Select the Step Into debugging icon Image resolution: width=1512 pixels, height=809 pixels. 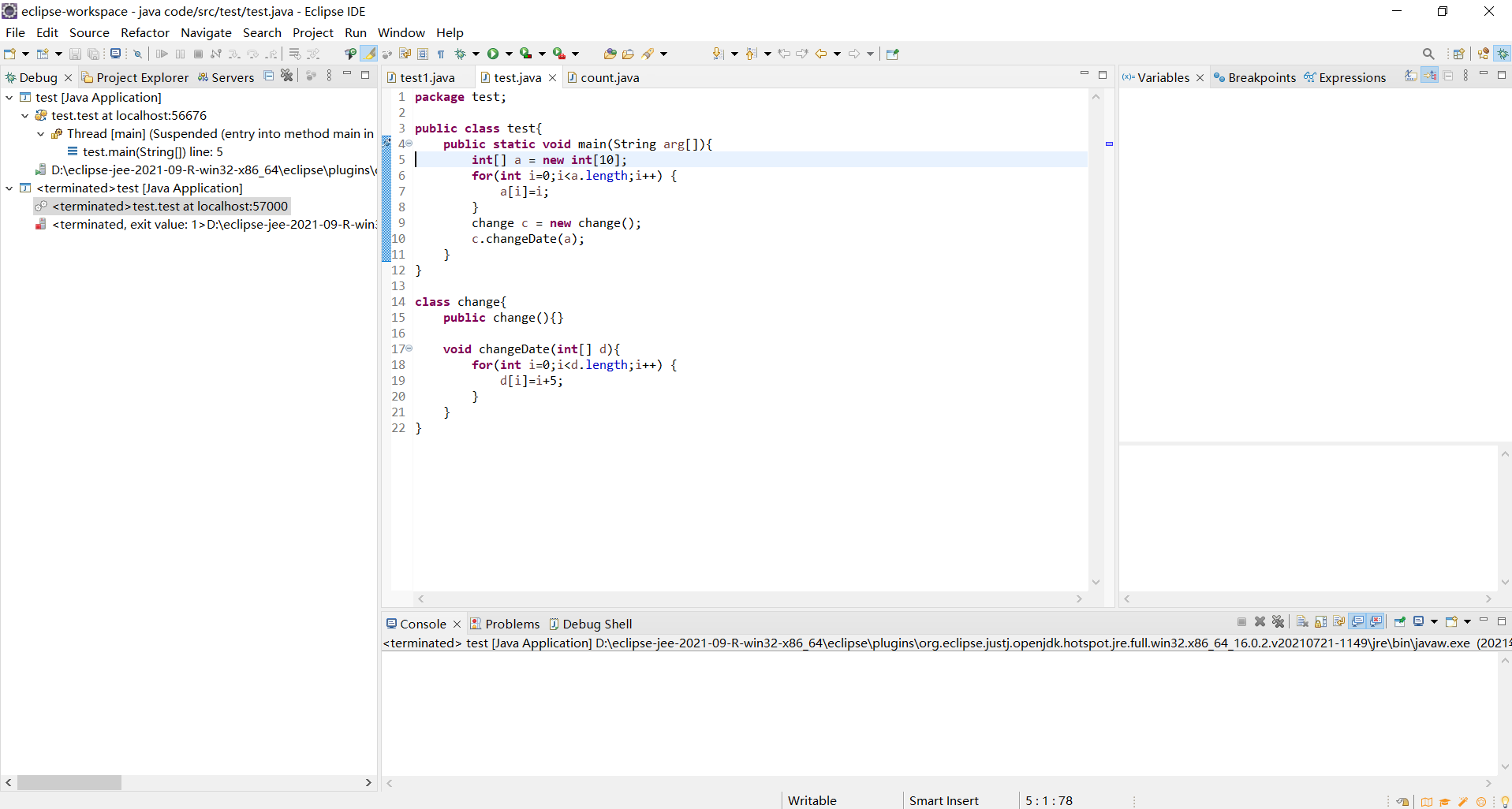coord(234,54)
